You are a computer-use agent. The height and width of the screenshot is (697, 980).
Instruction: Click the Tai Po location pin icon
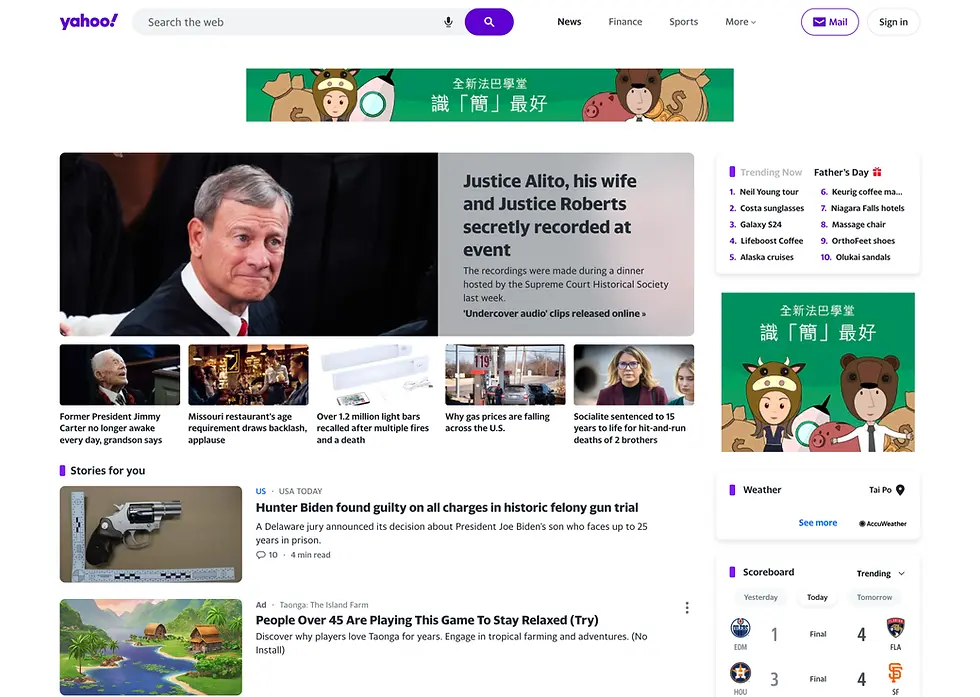tap(900, 490)
